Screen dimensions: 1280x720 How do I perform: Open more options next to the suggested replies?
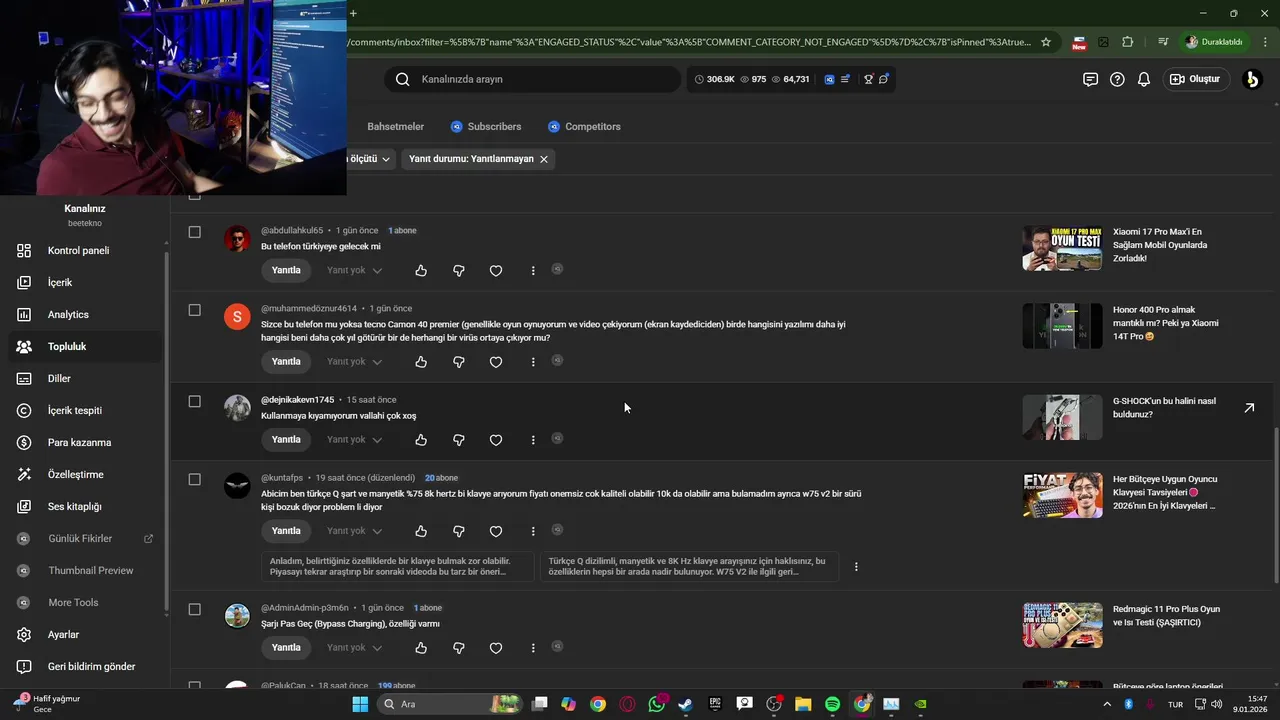coord(856,567)
